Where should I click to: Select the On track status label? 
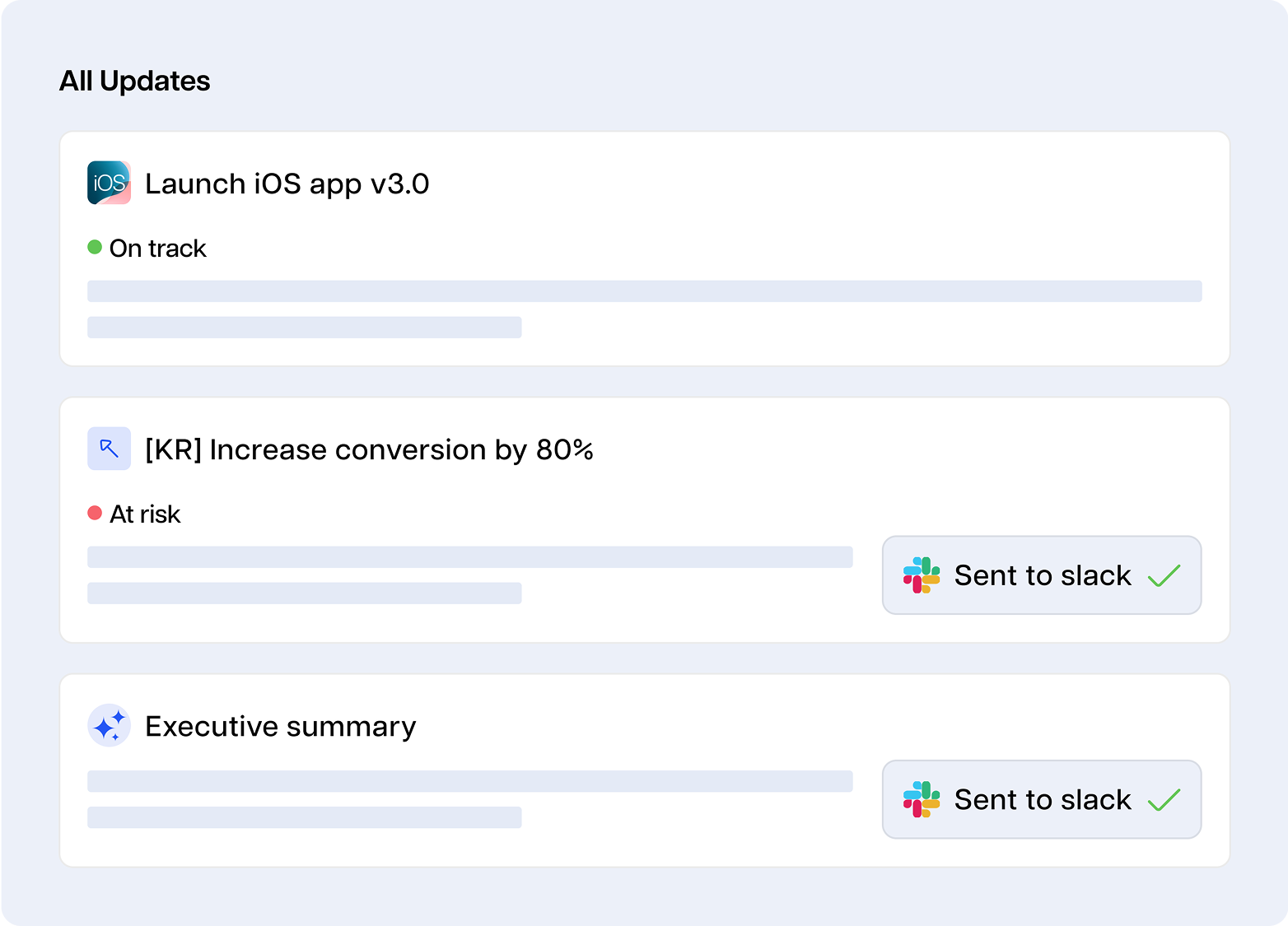point(157,248)
